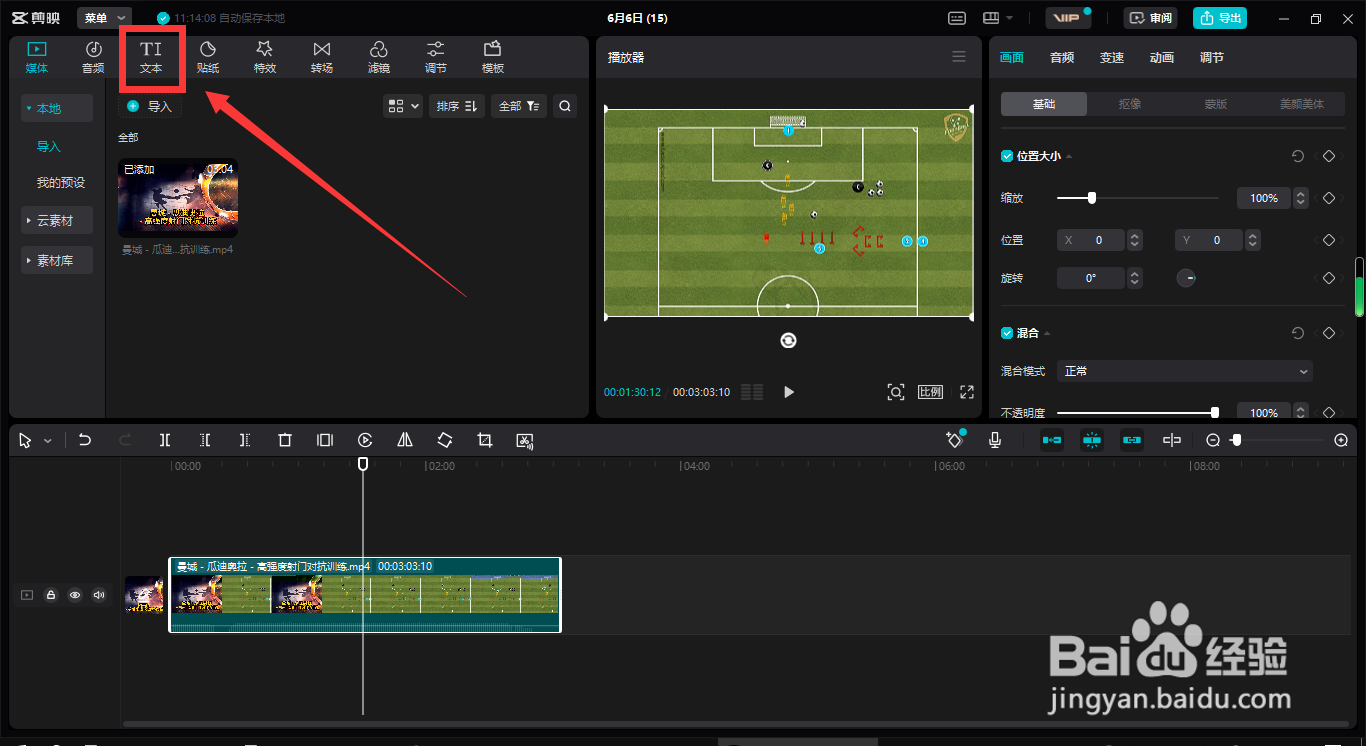
Task: Click the rotate handle below preview
Action: (788, 341)
